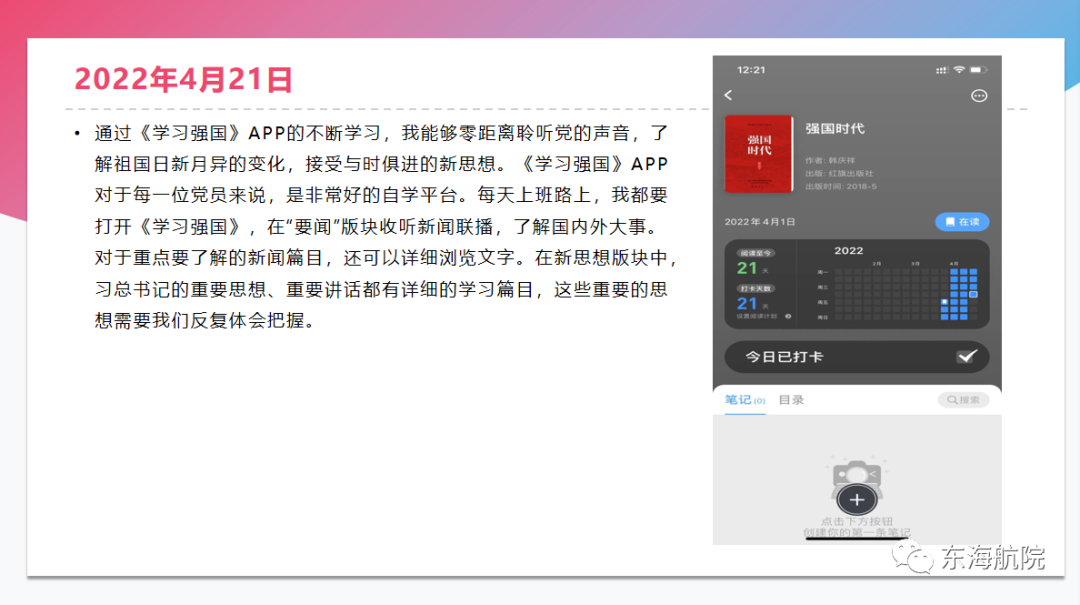
Task: Click the checkmark icon beside 今日已打卡
Action: [967, 356]
